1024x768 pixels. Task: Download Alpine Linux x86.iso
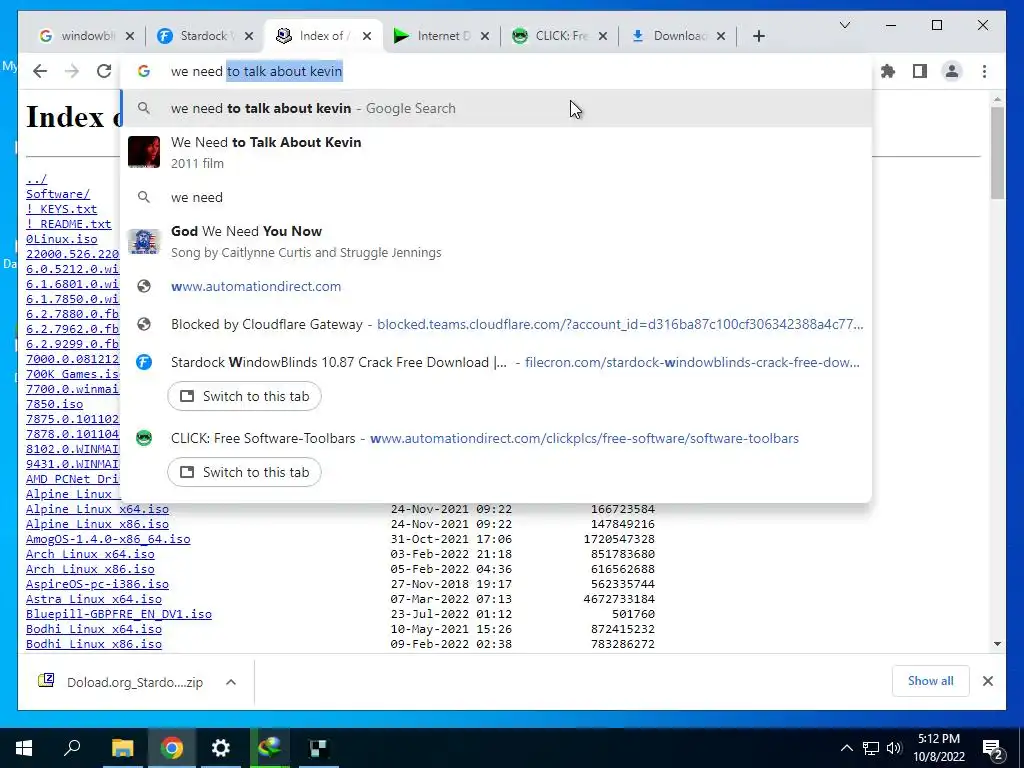[x=97, y=524]
